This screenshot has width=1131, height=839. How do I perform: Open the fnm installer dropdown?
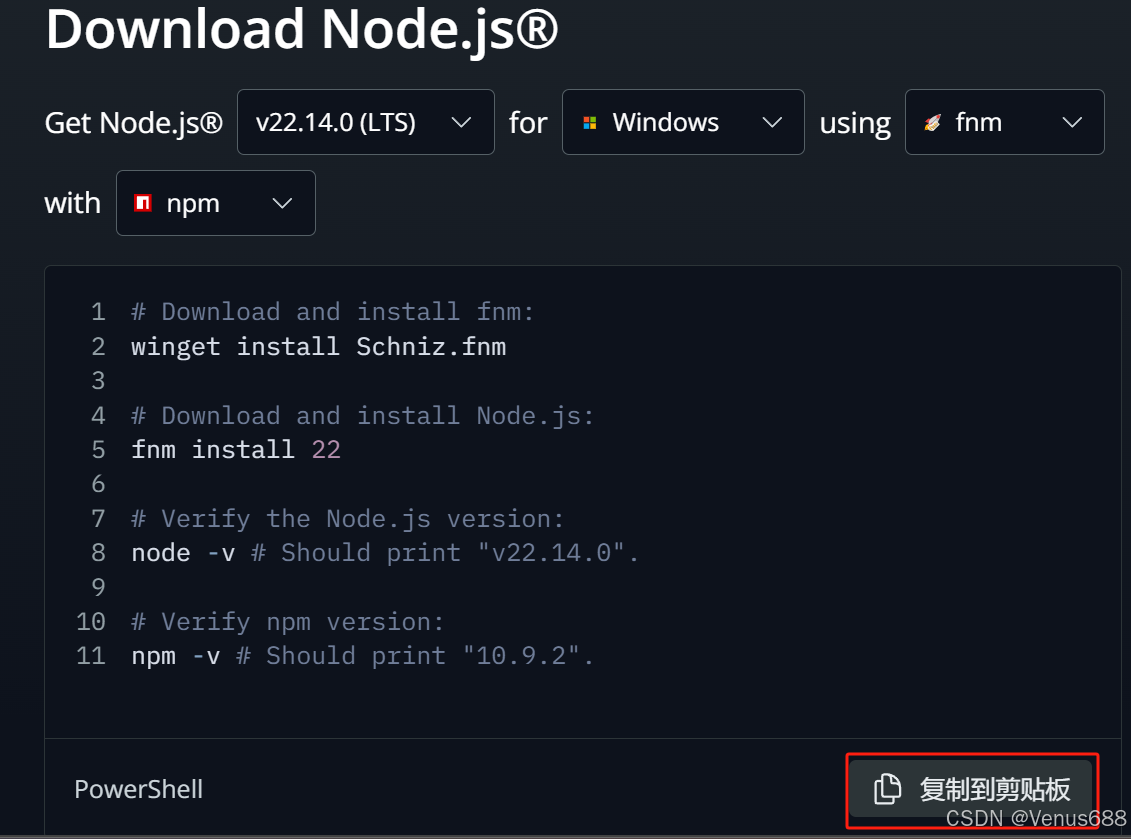tap(1004, 122)
